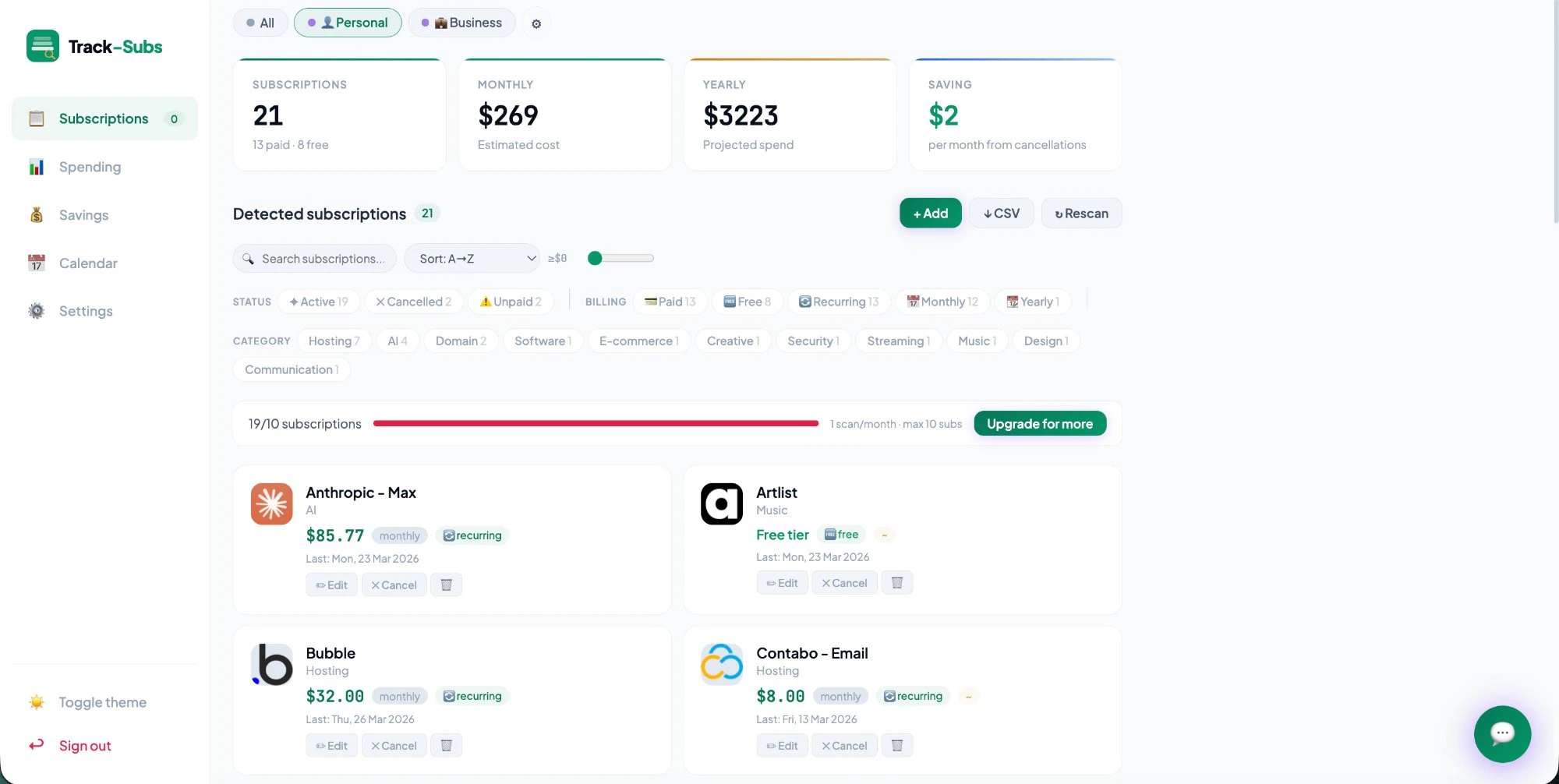
Task: Delete the Artlist subscription
Action: click(897, 582)
